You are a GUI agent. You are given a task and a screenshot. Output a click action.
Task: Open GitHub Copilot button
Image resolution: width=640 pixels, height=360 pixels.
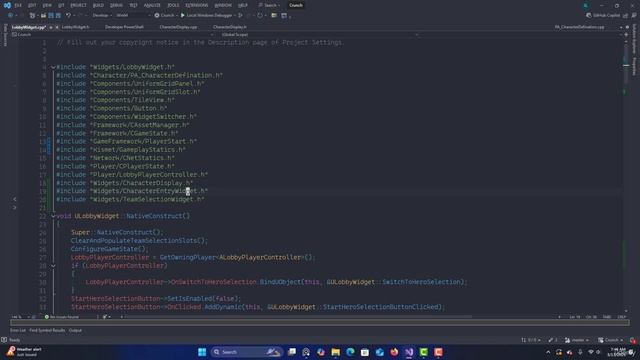pos(603,15)
